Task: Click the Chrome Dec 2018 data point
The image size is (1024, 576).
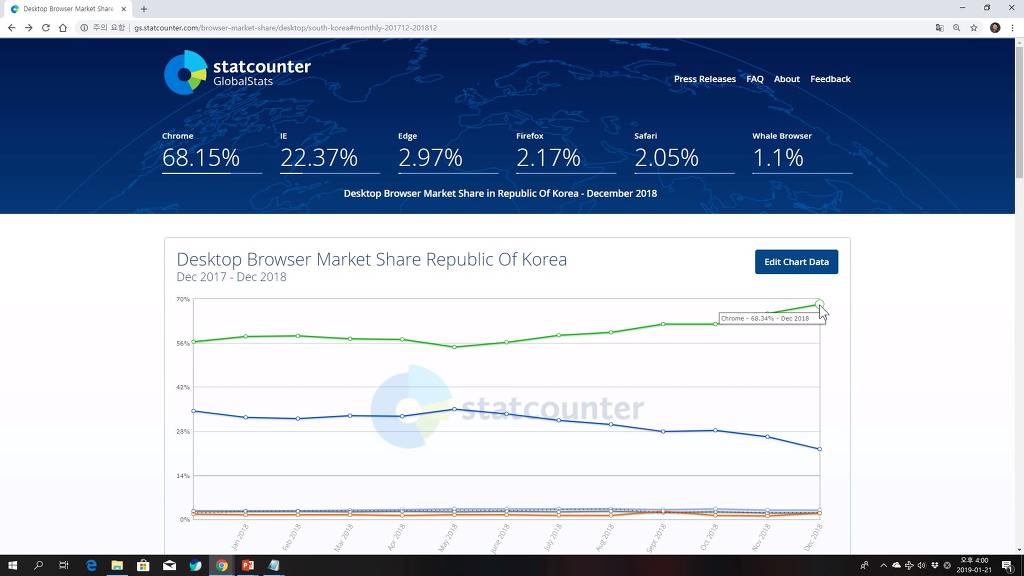Action: click(x=819, y=304)
